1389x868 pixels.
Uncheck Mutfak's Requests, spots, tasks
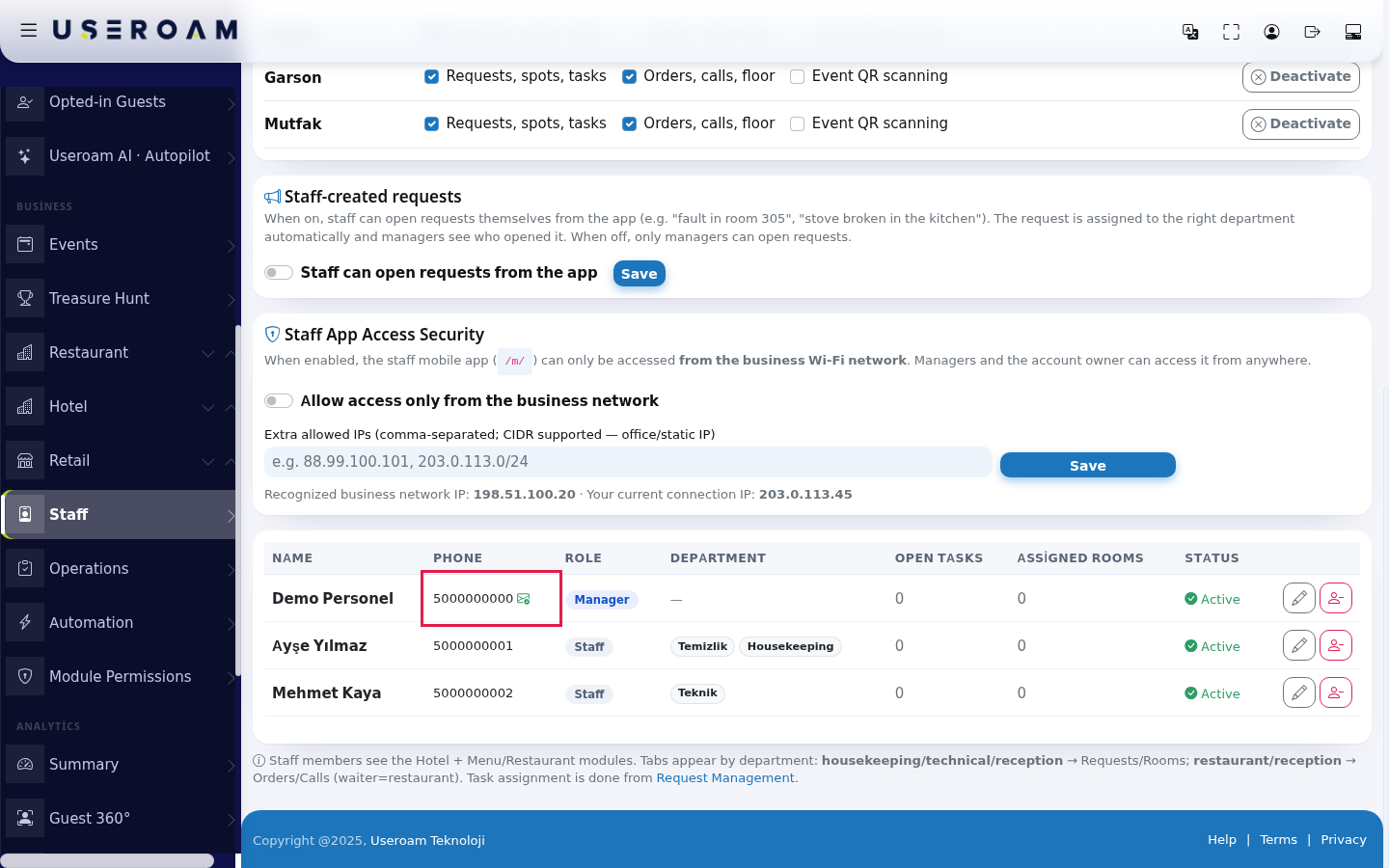coord(431,124)
